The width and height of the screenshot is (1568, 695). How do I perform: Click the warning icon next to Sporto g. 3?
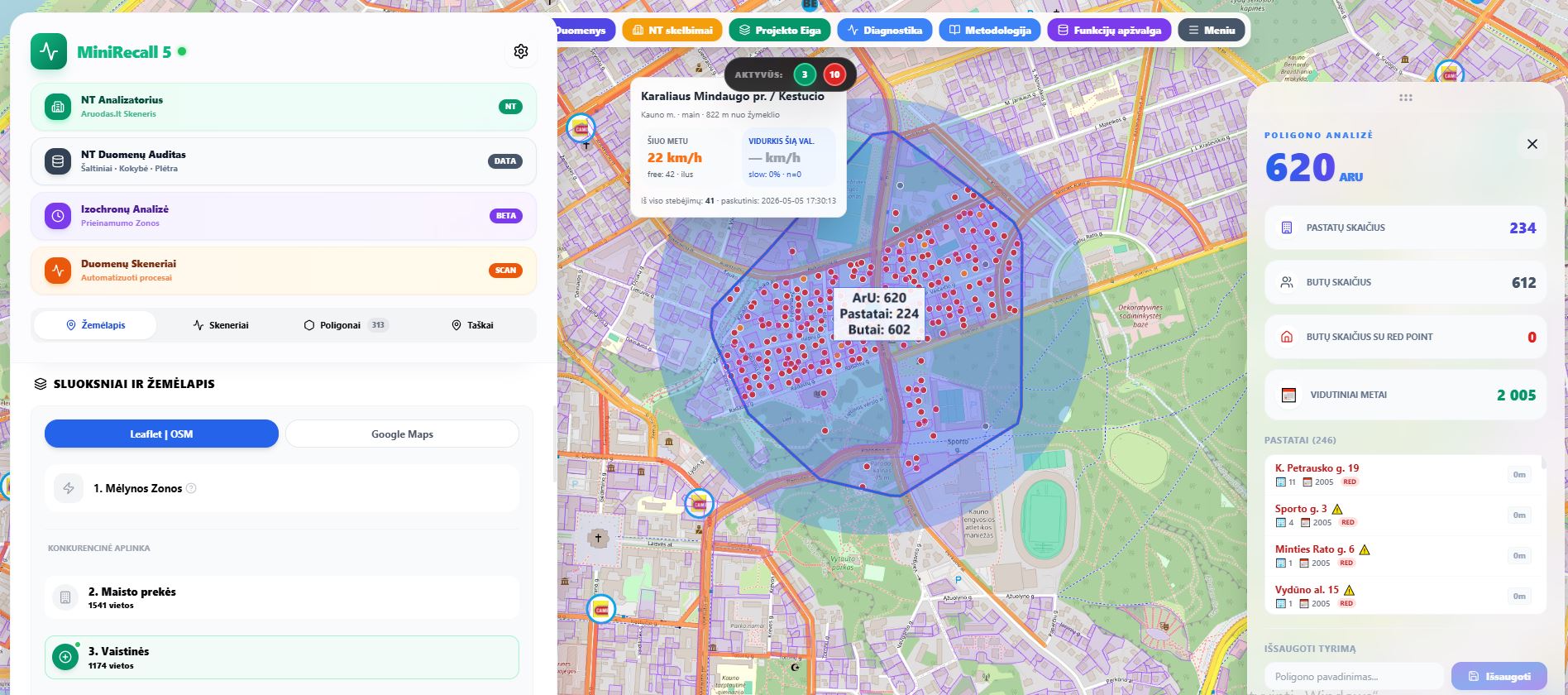(1337, 509)
